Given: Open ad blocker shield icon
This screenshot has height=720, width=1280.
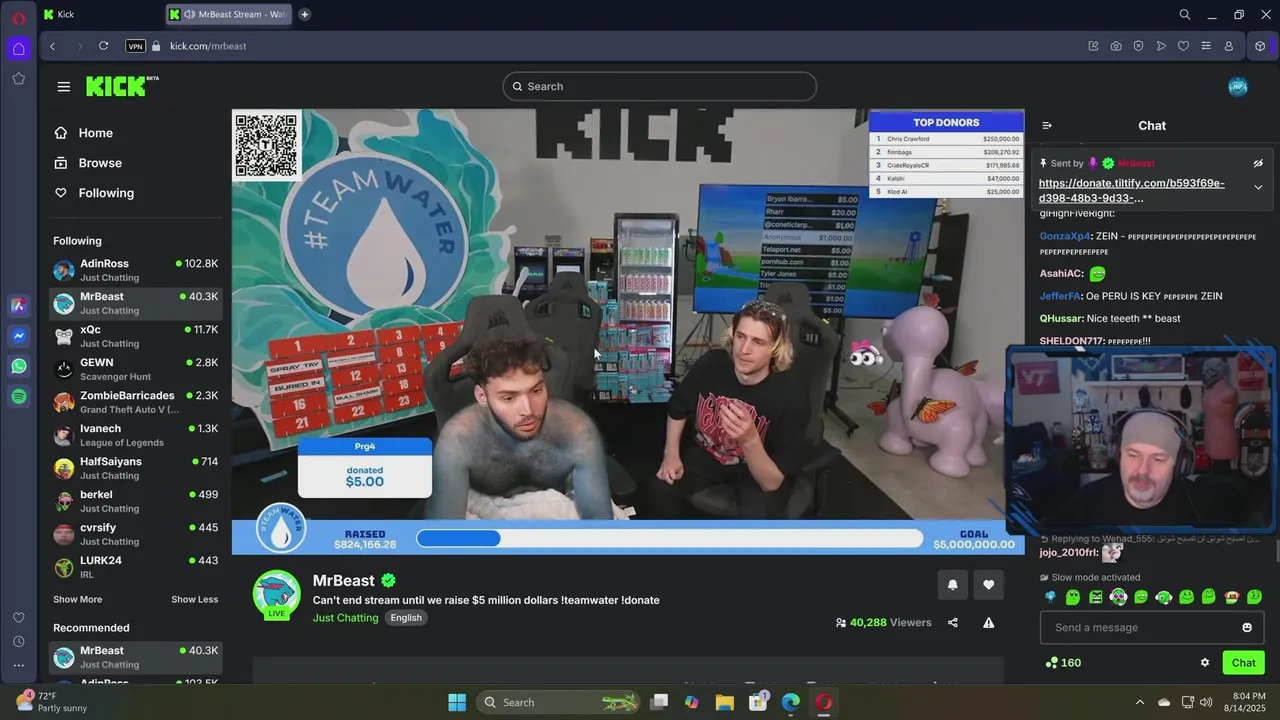Looking at the screenshot, I should pyautogui.click(x=1138, y=46).
